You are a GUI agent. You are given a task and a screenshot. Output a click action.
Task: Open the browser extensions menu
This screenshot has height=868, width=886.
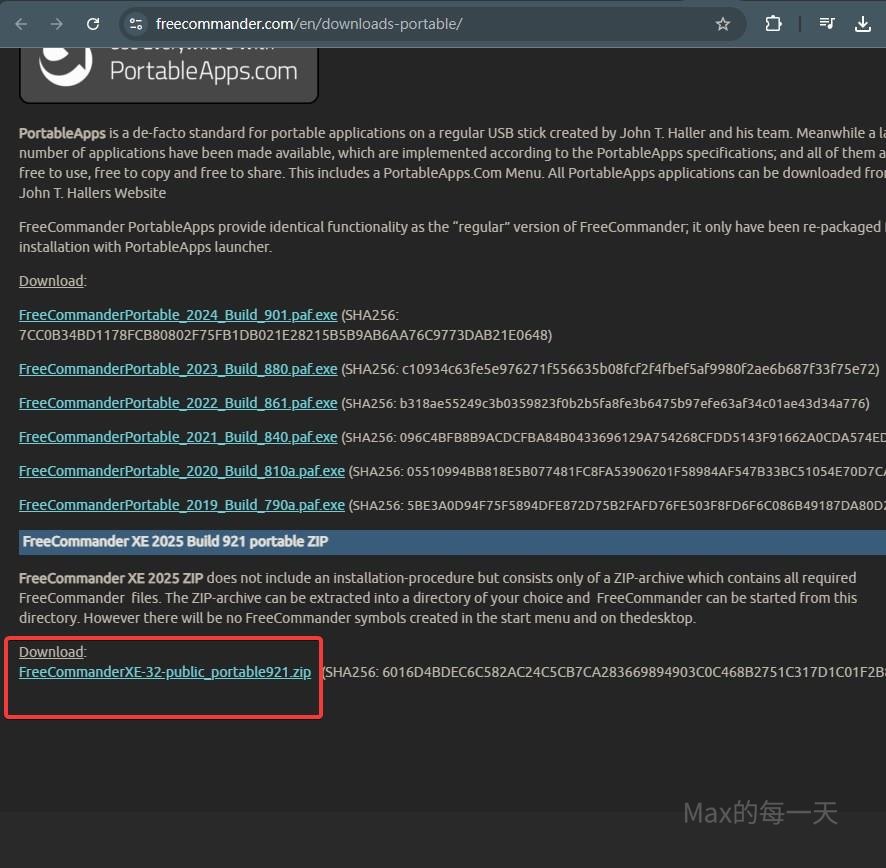click(773, 24)
